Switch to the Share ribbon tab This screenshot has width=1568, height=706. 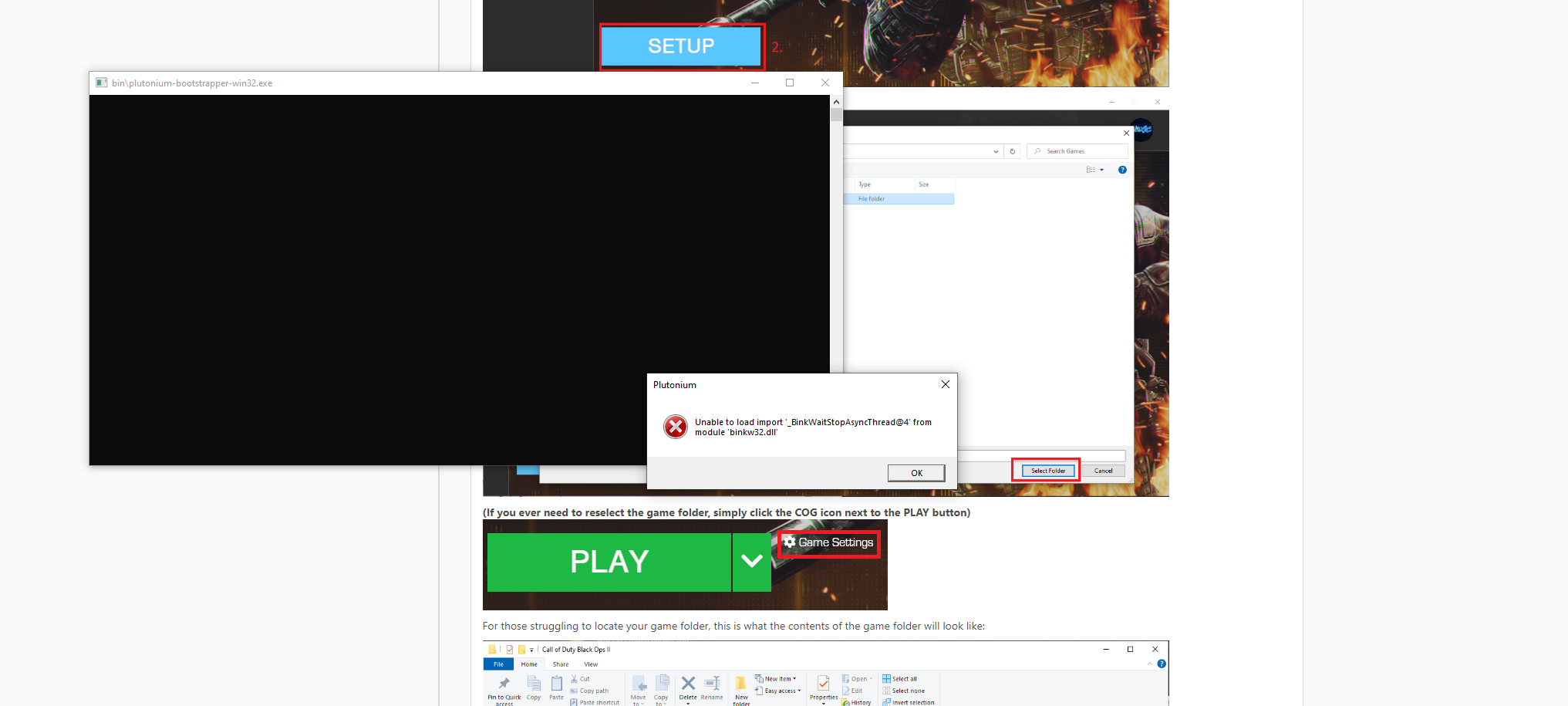click(x=561, y=664)
